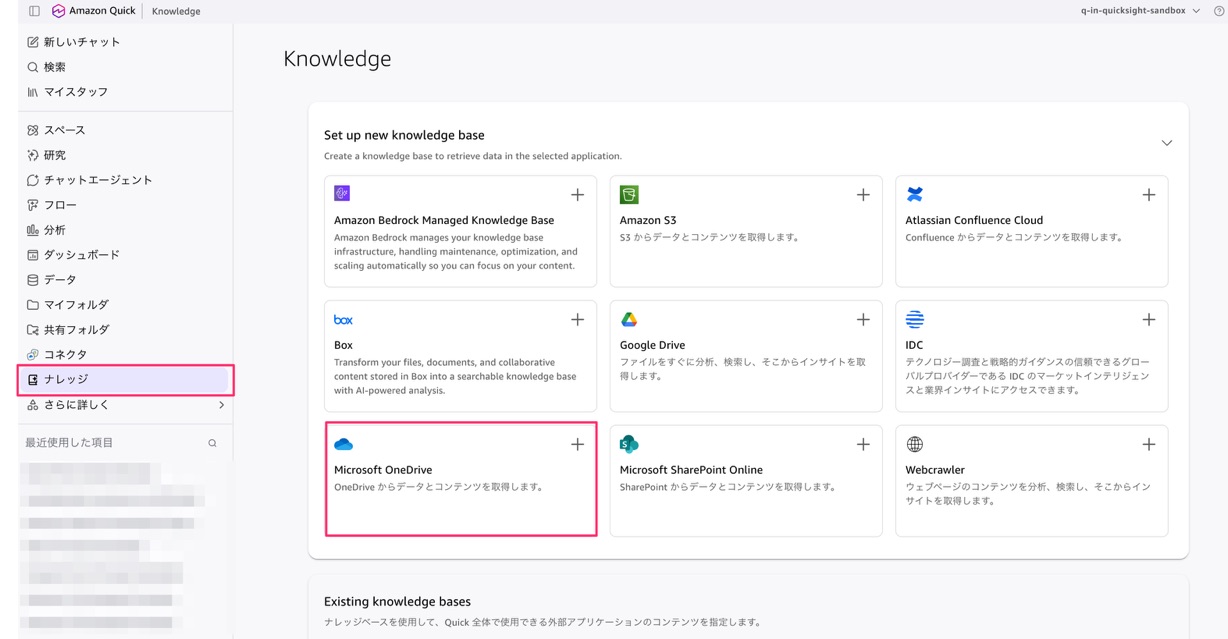Click the Knowledge breadcrumb in header
The image size is (1228, 639).
tap(176, 11)
